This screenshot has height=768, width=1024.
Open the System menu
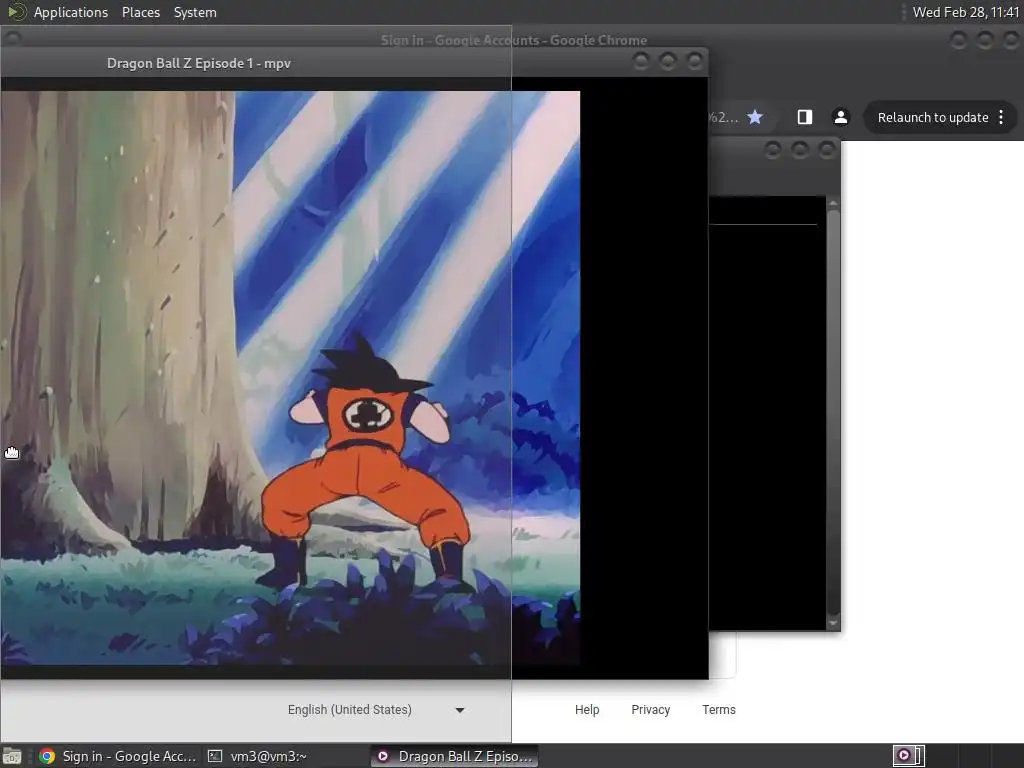(x=195, y=12)
